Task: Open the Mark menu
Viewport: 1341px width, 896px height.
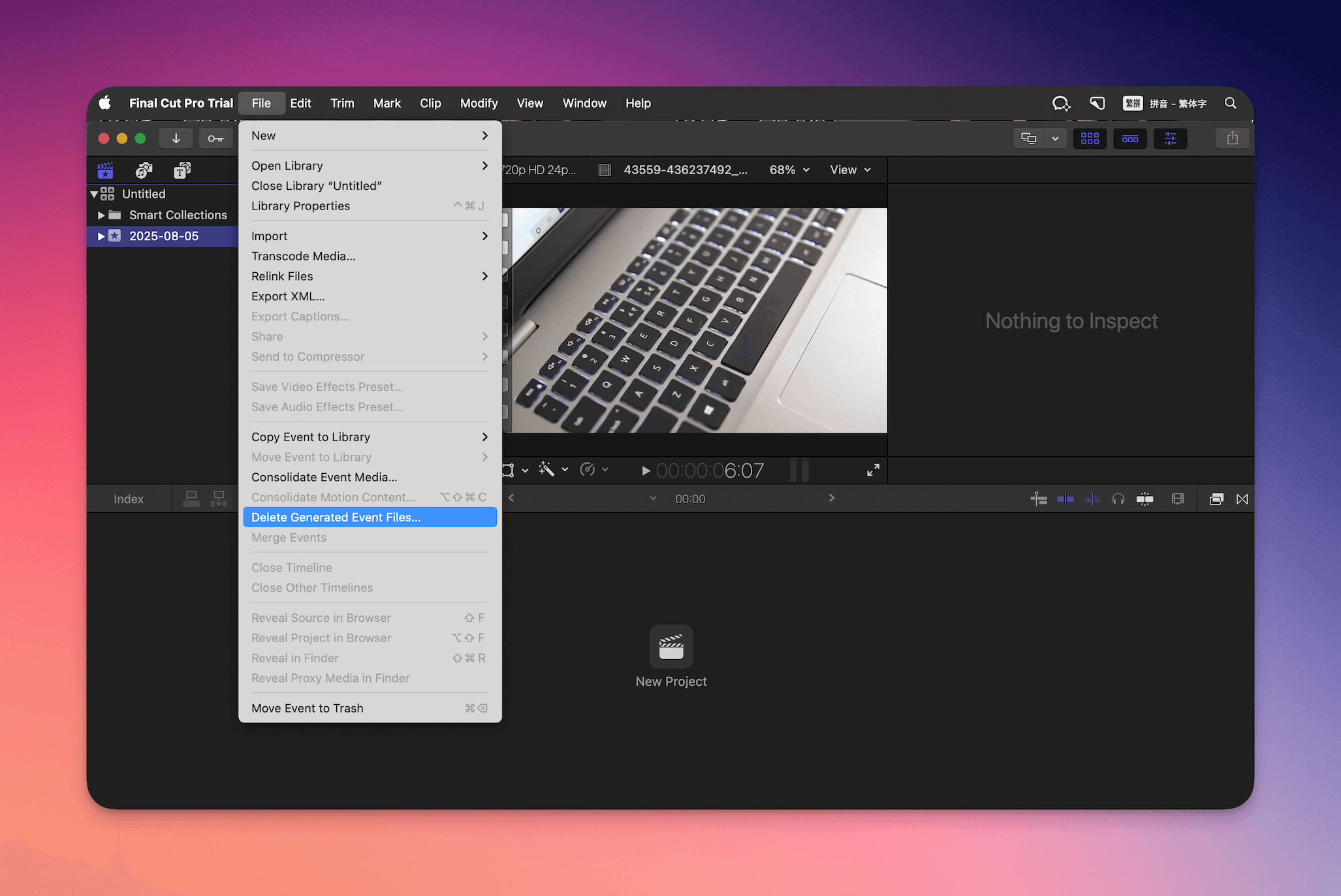Action: tap(387, 103)
